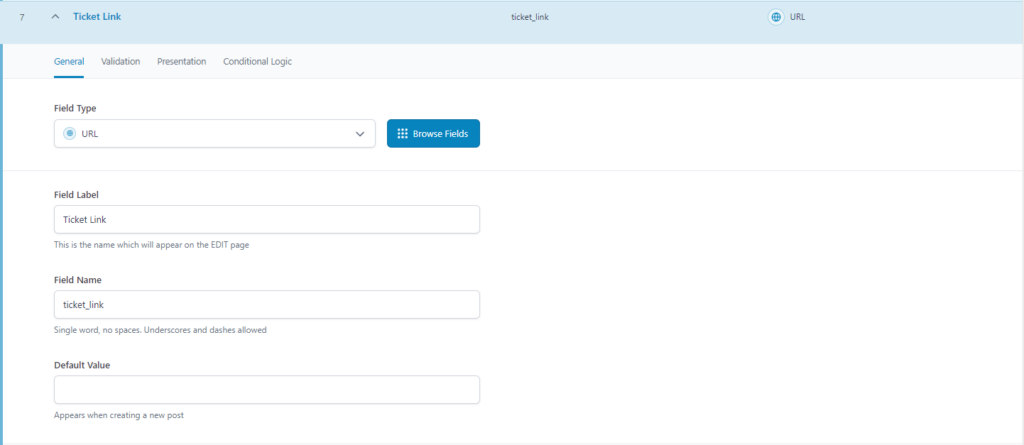Click the Browse Fields button
The image size is (1024, 445).
[433, 133]
